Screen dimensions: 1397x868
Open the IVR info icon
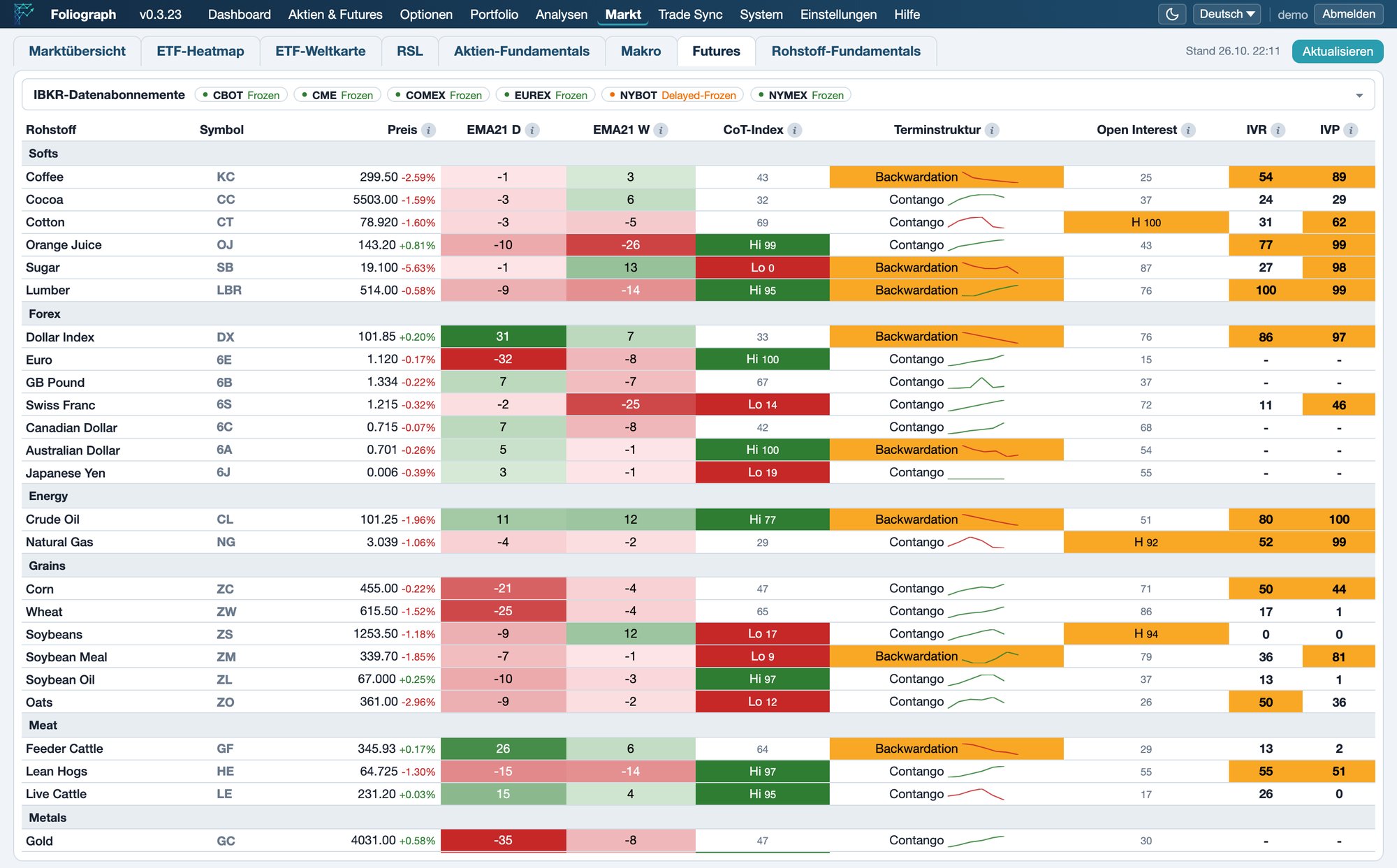coord(1278,130)
